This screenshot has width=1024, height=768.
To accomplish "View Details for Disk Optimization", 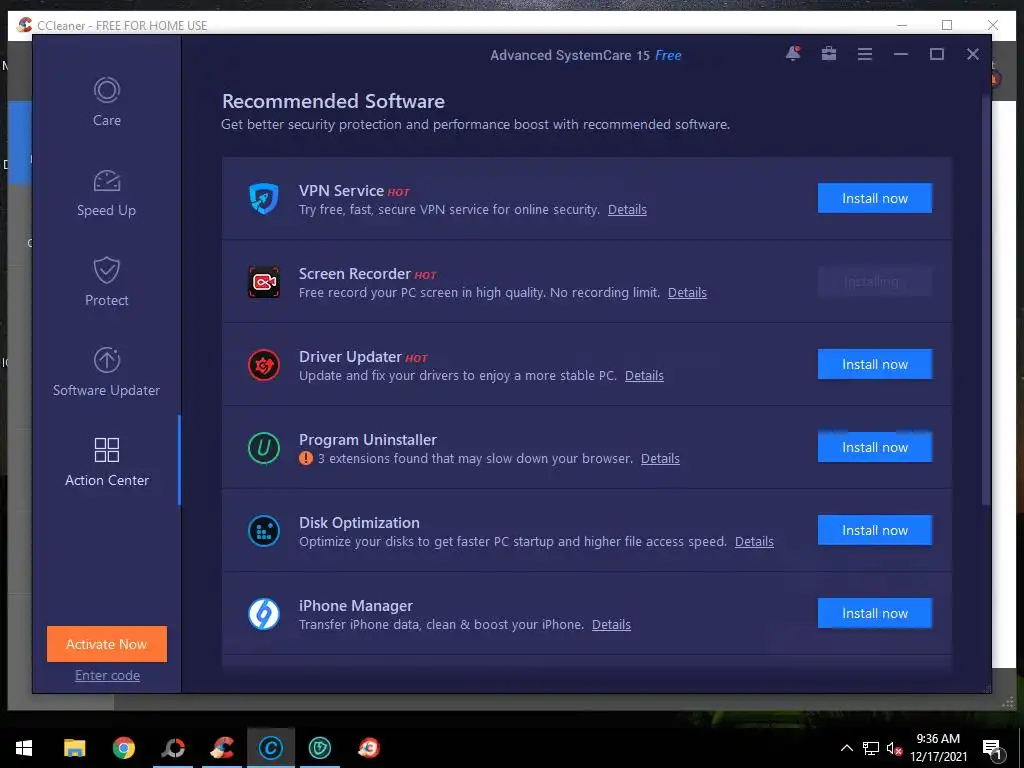I will tap(754, 541).
